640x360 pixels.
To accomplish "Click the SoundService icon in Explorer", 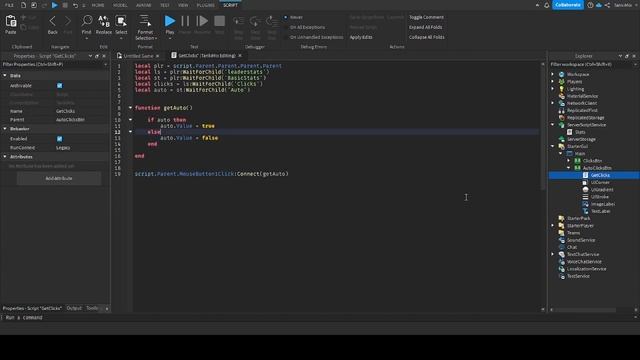I will click(562, 240).
